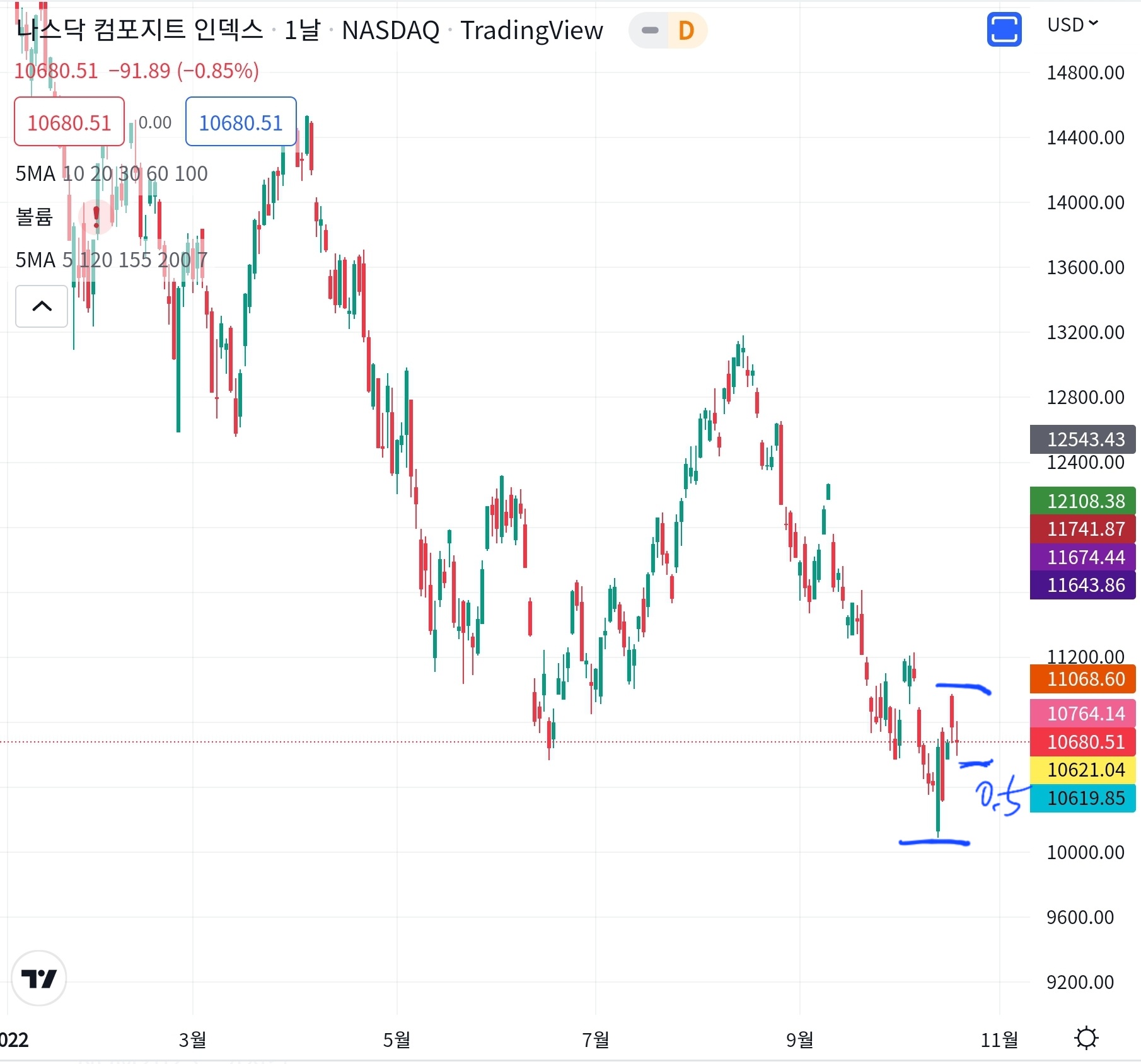Click the red 10680.51 last price label
Viewport: 1141px width, 1064px height.
coord(1083,742)
